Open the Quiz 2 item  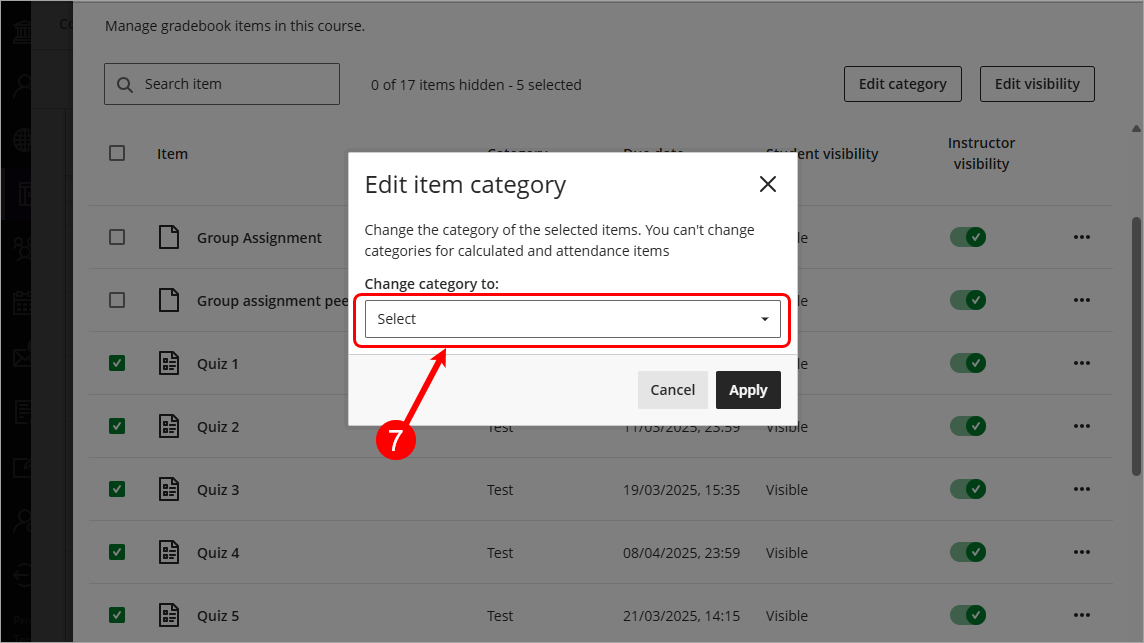(217, 427)
